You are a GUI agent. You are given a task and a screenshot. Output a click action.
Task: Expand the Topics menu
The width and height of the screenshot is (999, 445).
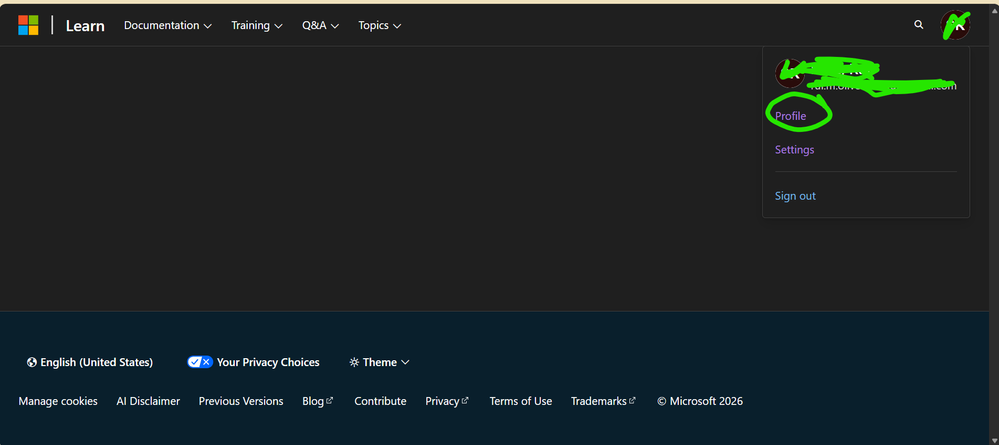click(380, 26)
